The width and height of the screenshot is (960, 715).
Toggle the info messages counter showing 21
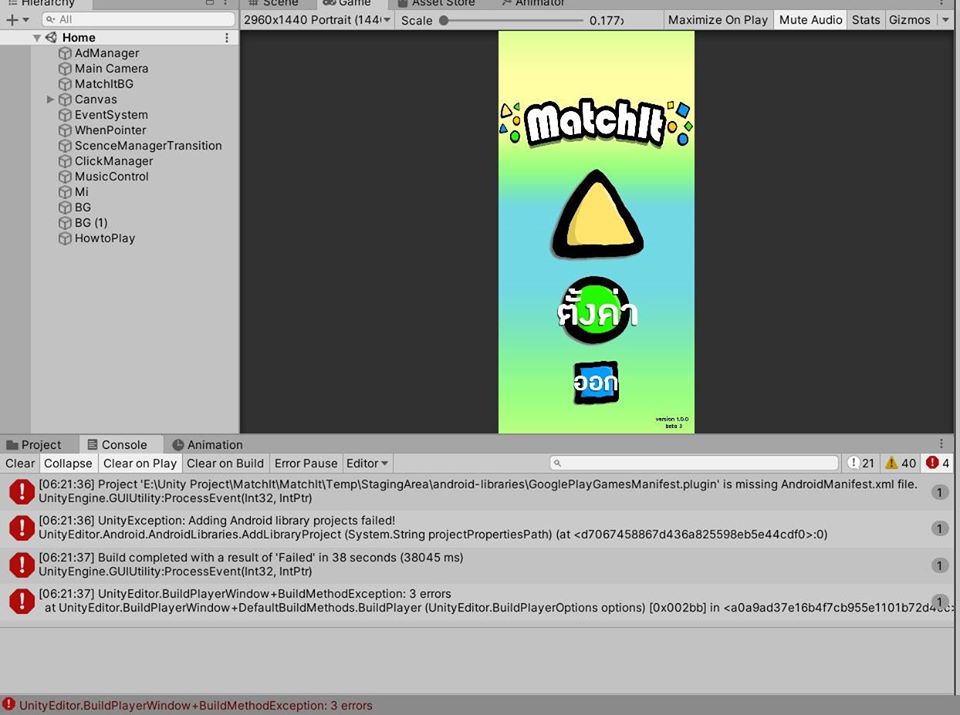pos(861,463)
